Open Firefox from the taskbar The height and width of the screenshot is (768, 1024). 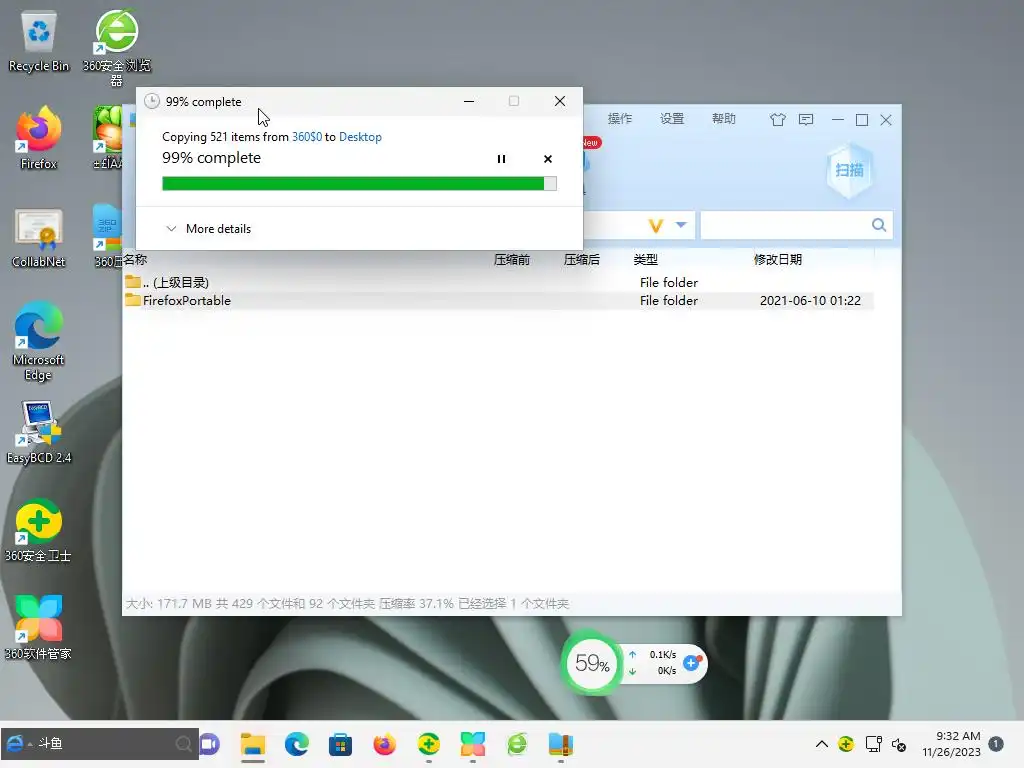[x=385, y=744]
